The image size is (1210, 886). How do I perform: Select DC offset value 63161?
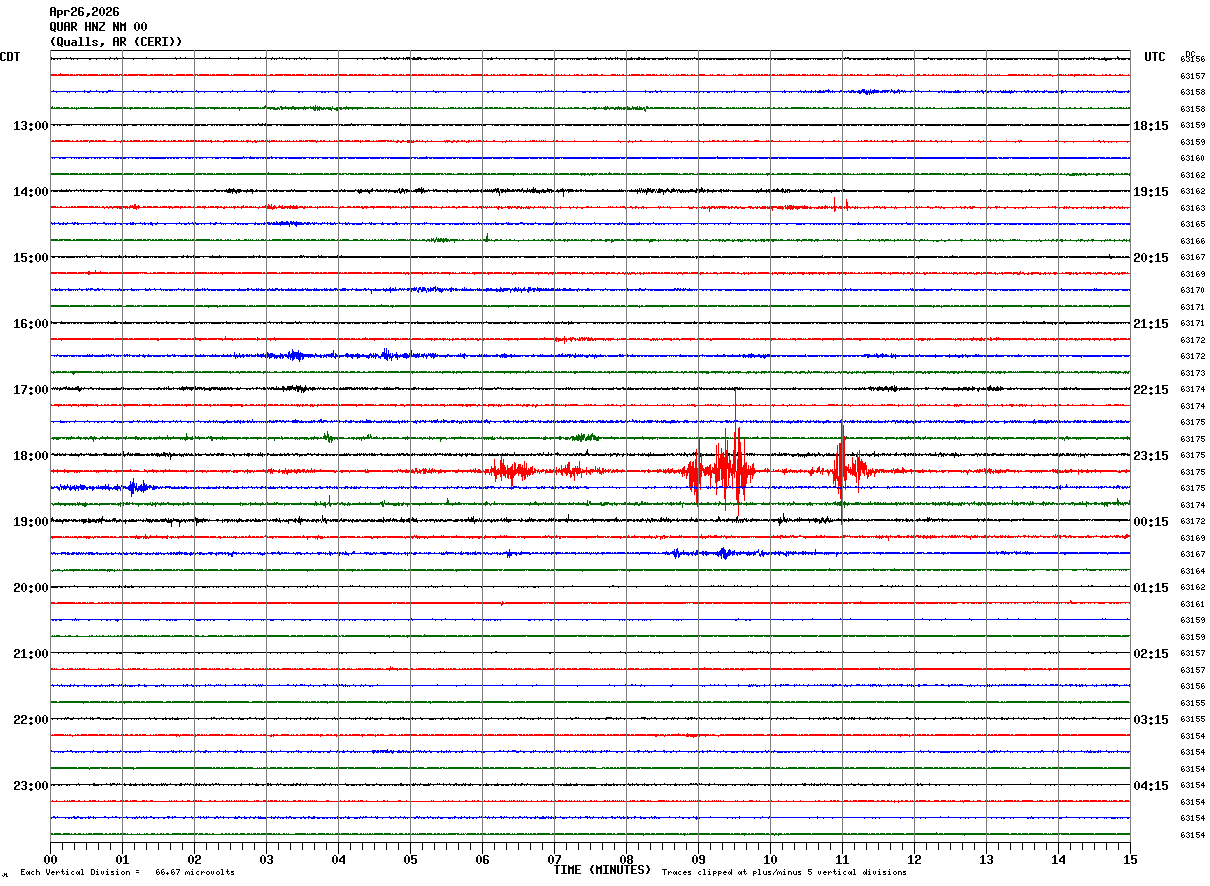(1192, 604)
